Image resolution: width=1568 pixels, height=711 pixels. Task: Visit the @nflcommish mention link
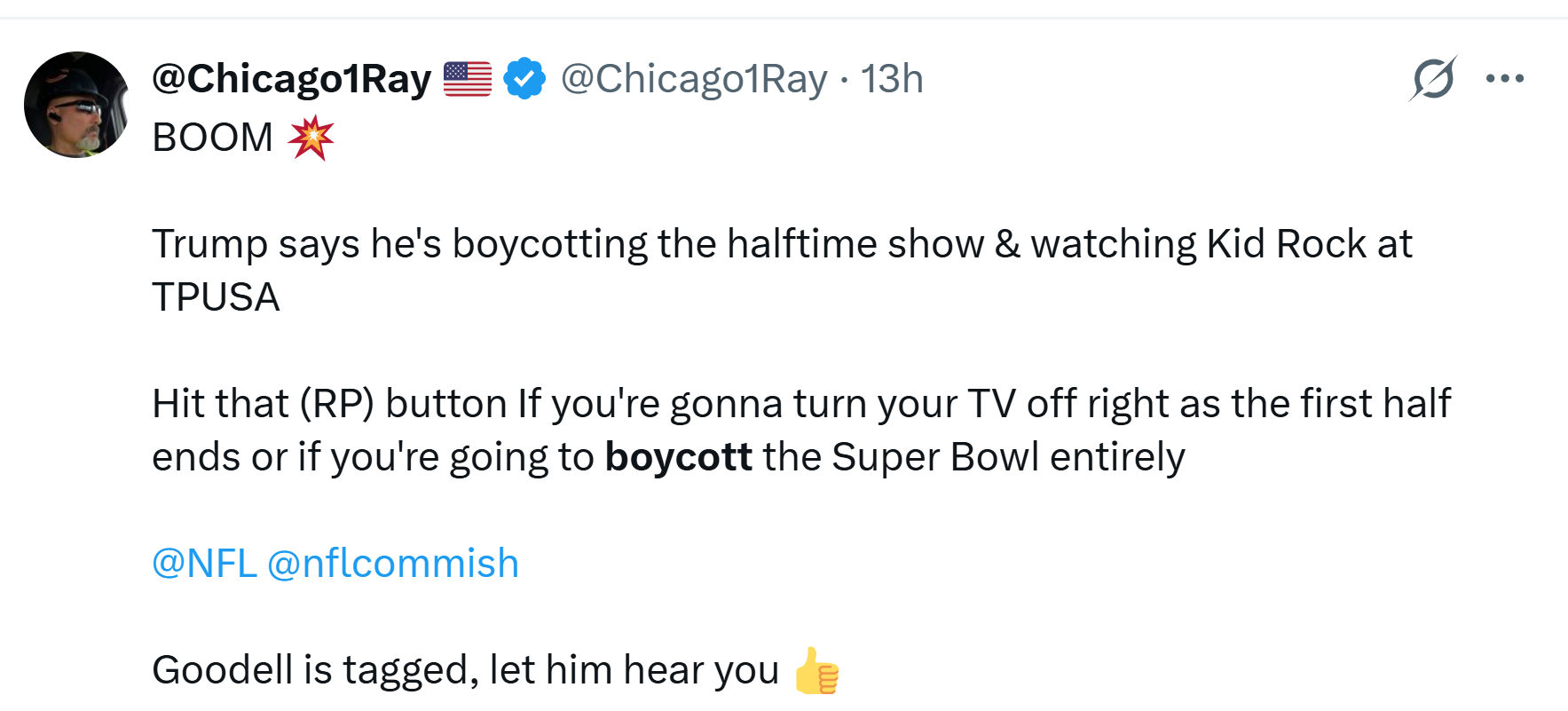click(x=393, y=564)
